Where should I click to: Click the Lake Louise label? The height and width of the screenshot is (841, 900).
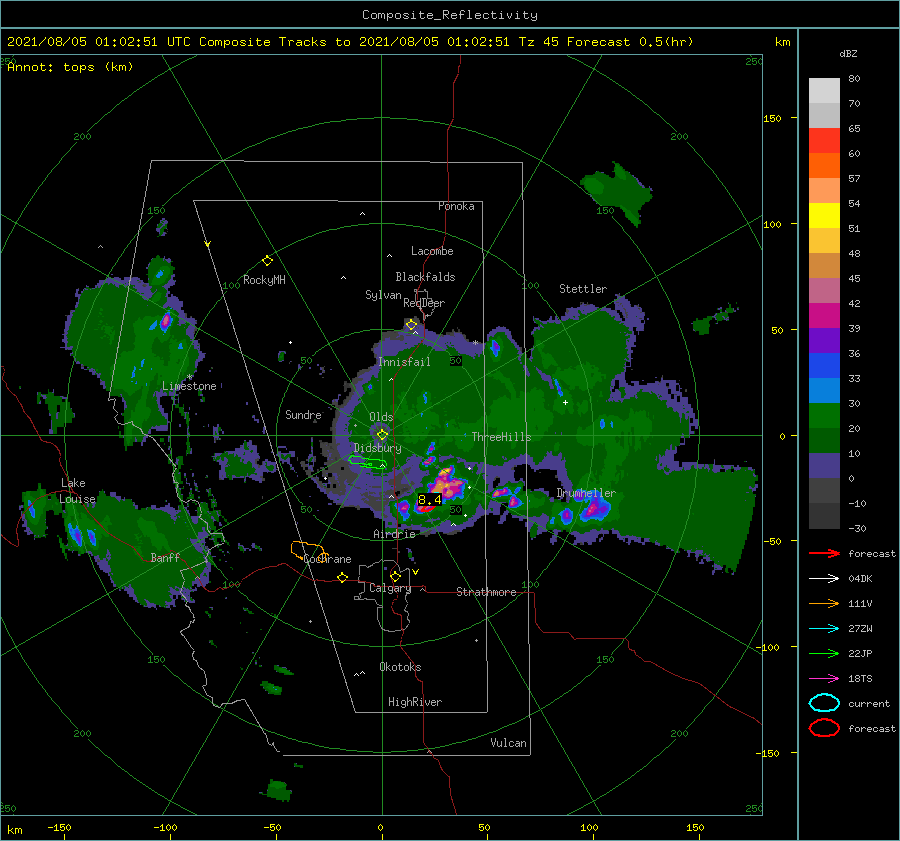pos(77,491)
